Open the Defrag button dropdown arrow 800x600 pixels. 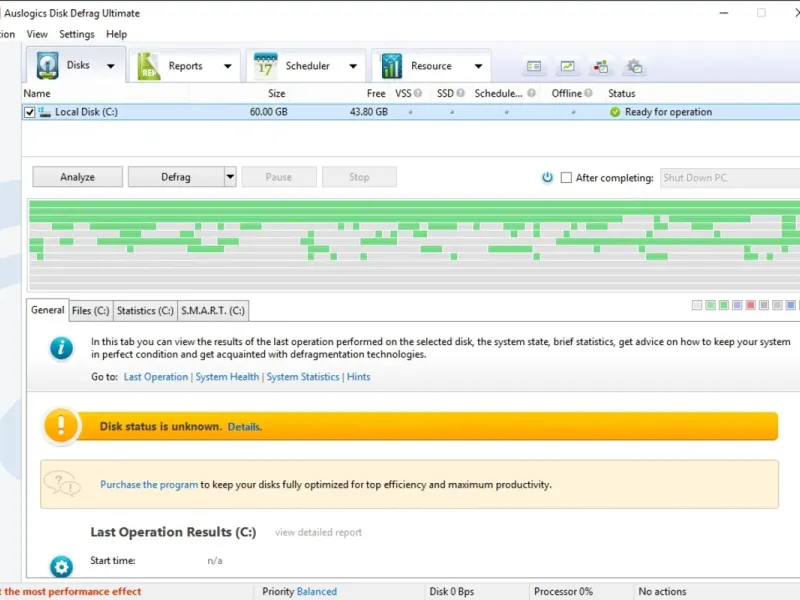[x=230, y=177]
